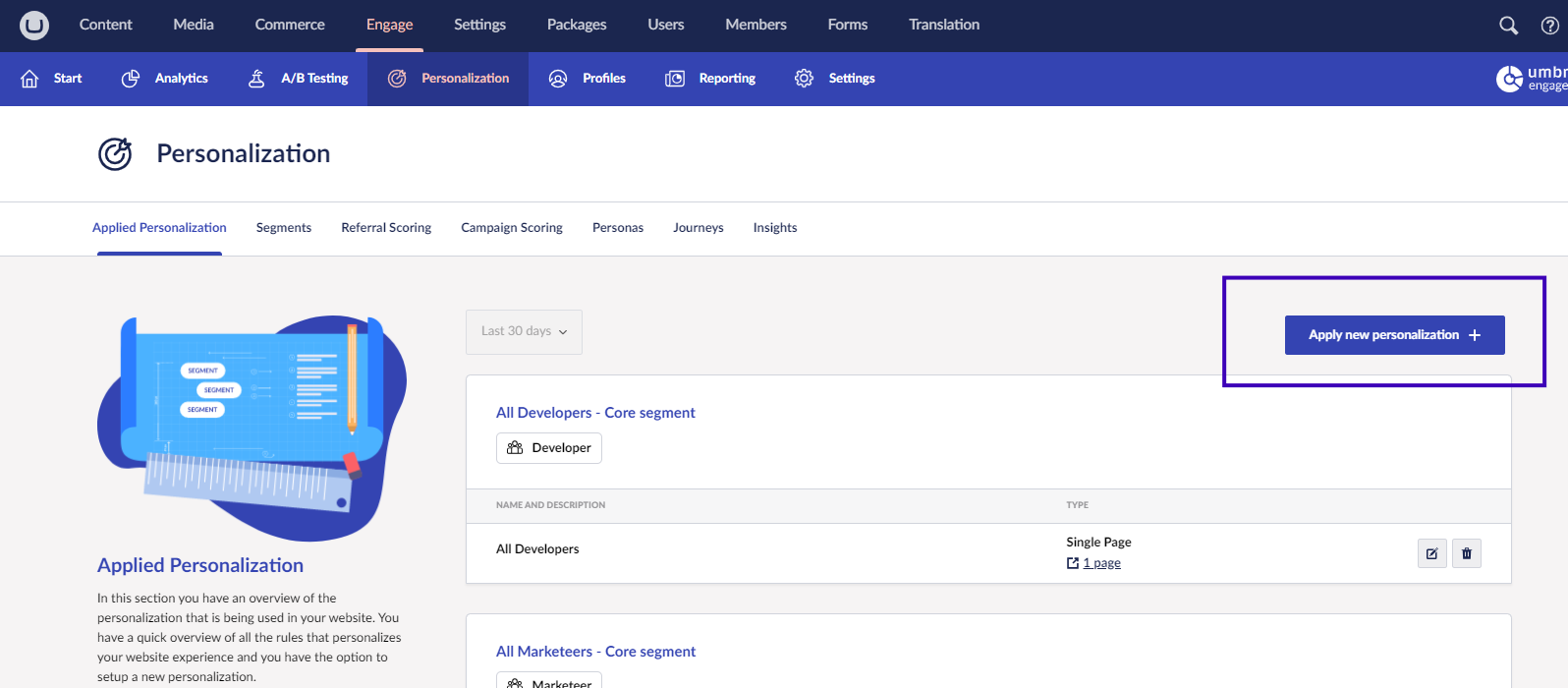Open the help question mark icon
The width and height of the screenshot is (1568, 688).
(1549, 26)
